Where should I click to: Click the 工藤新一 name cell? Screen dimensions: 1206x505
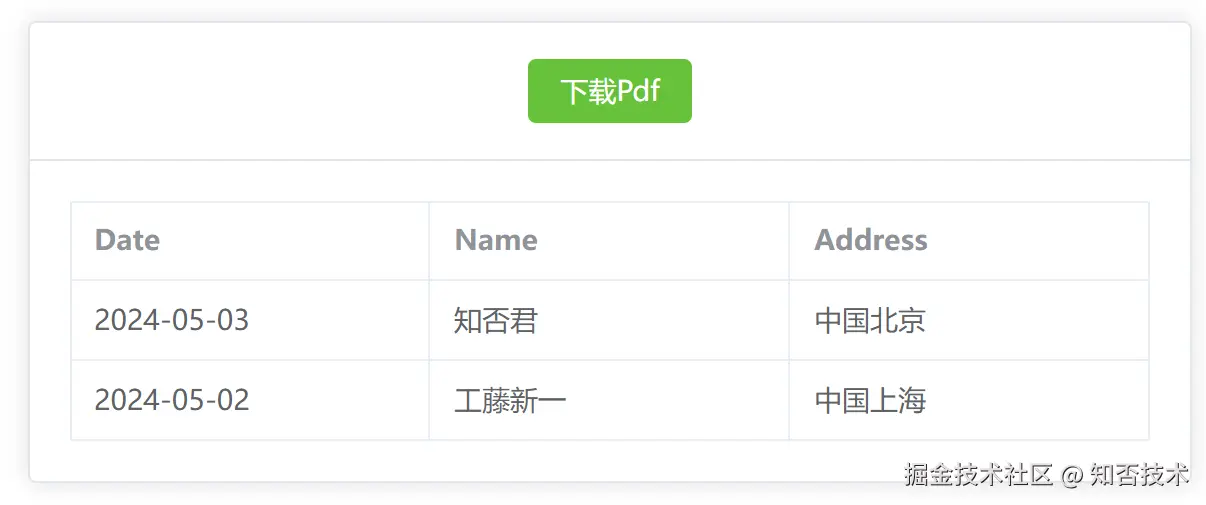click(510, 400)
